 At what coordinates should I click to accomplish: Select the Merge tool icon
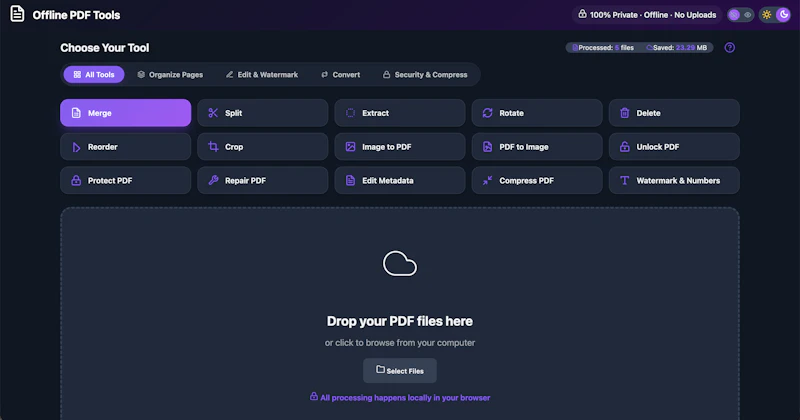point(76,113)
